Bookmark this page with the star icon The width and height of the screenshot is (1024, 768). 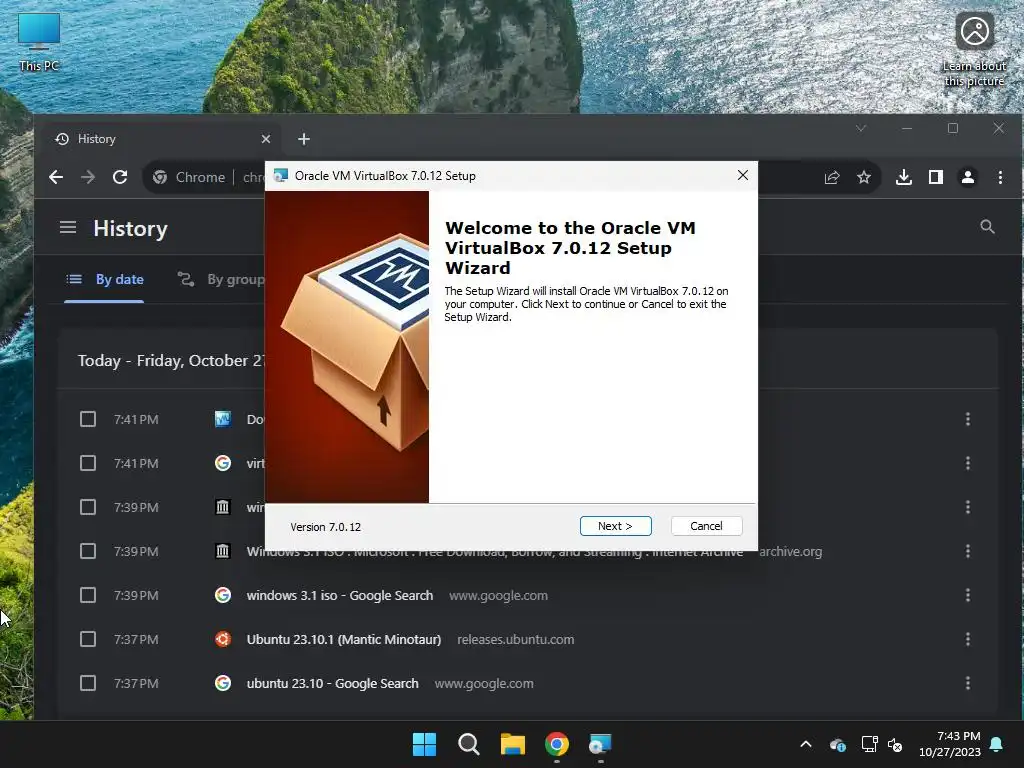tap(864, 177)
